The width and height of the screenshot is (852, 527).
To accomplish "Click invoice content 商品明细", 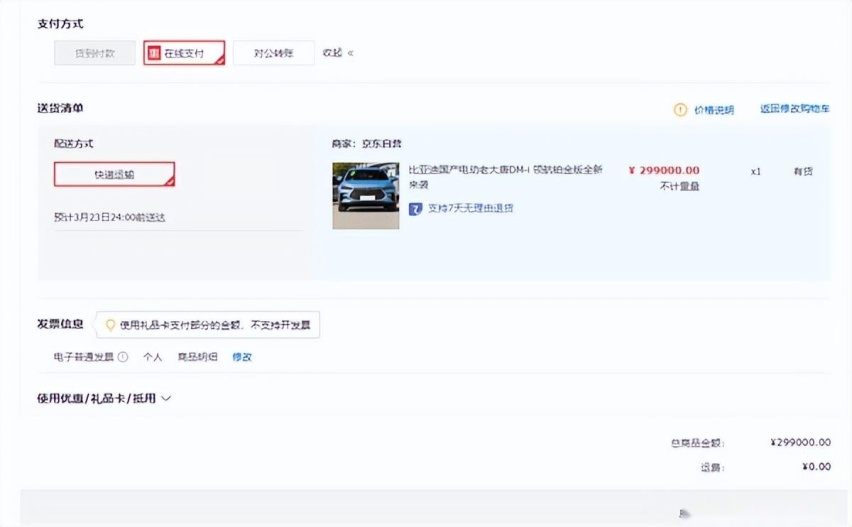I will [x=197, y=357].
